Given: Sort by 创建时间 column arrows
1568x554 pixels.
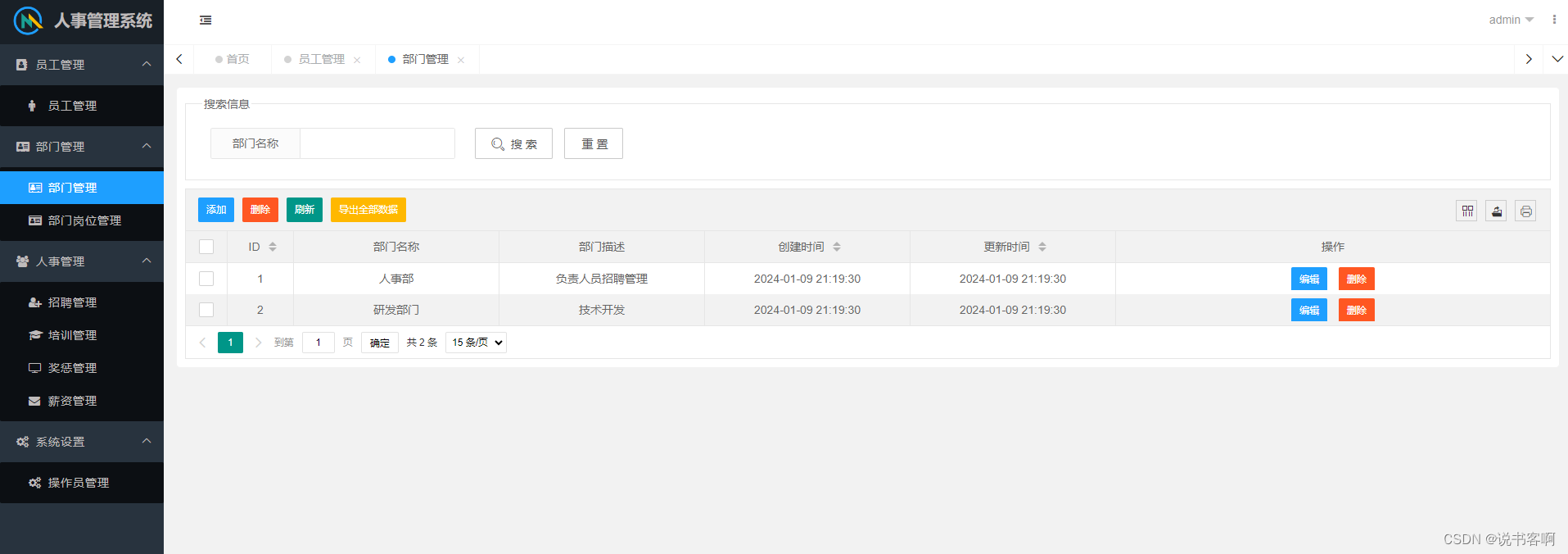Looking at the screenshot, I should pyautogui.click(x=837, y=247).
